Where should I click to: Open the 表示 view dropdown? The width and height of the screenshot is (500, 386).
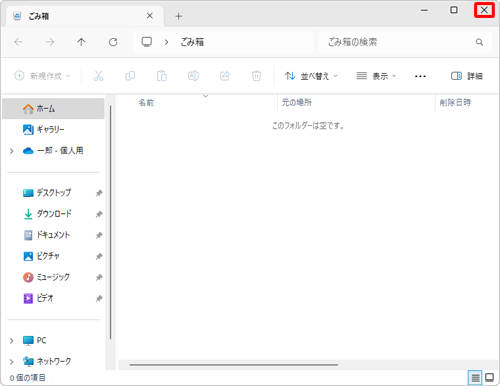coord(376,76)
